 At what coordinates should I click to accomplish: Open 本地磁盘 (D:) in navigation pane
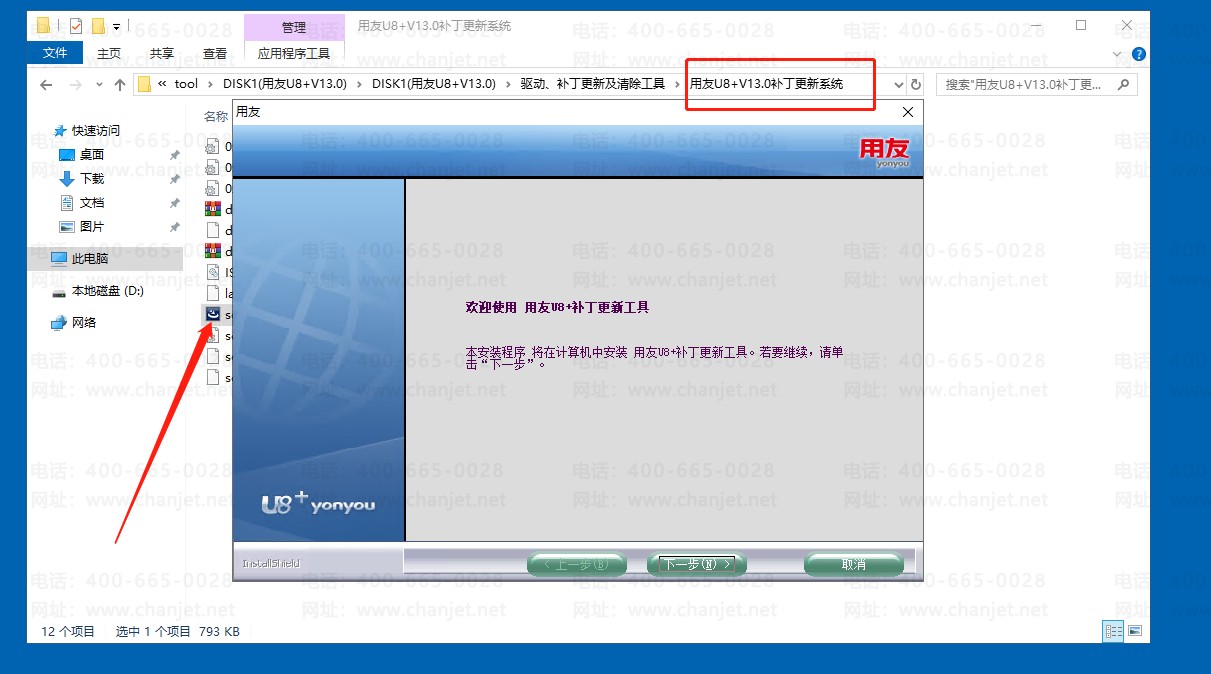108,290
